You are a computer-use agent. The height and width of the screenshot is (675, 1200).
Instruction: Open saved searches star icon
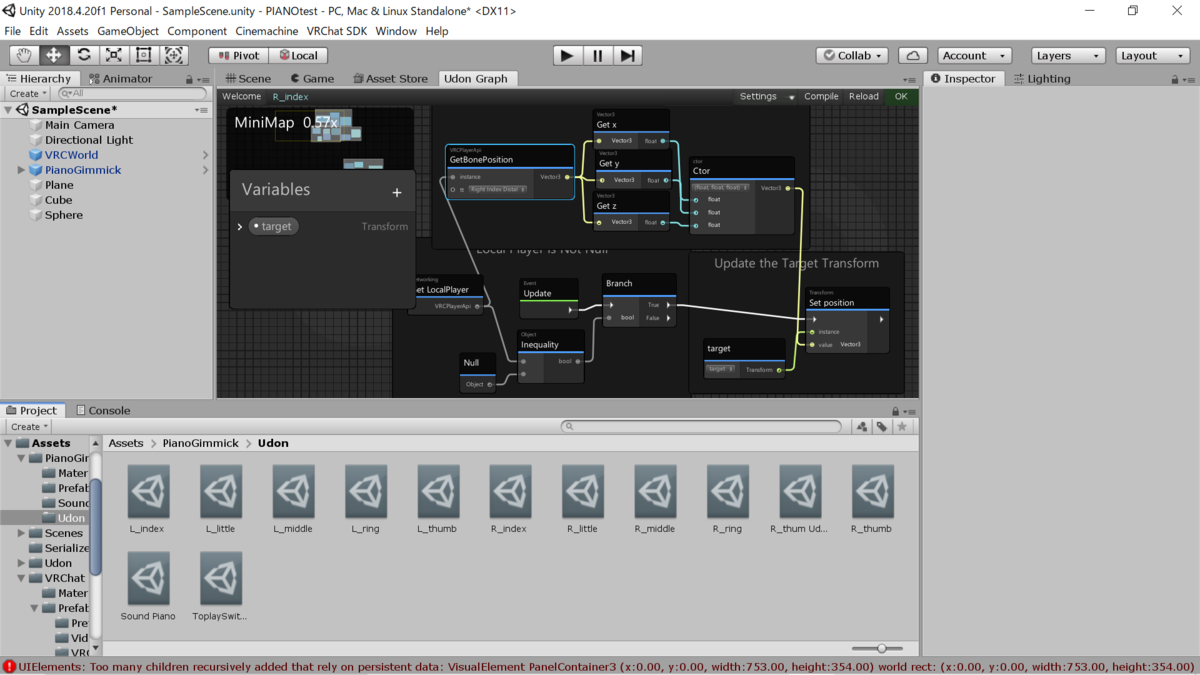coord(902,426)
